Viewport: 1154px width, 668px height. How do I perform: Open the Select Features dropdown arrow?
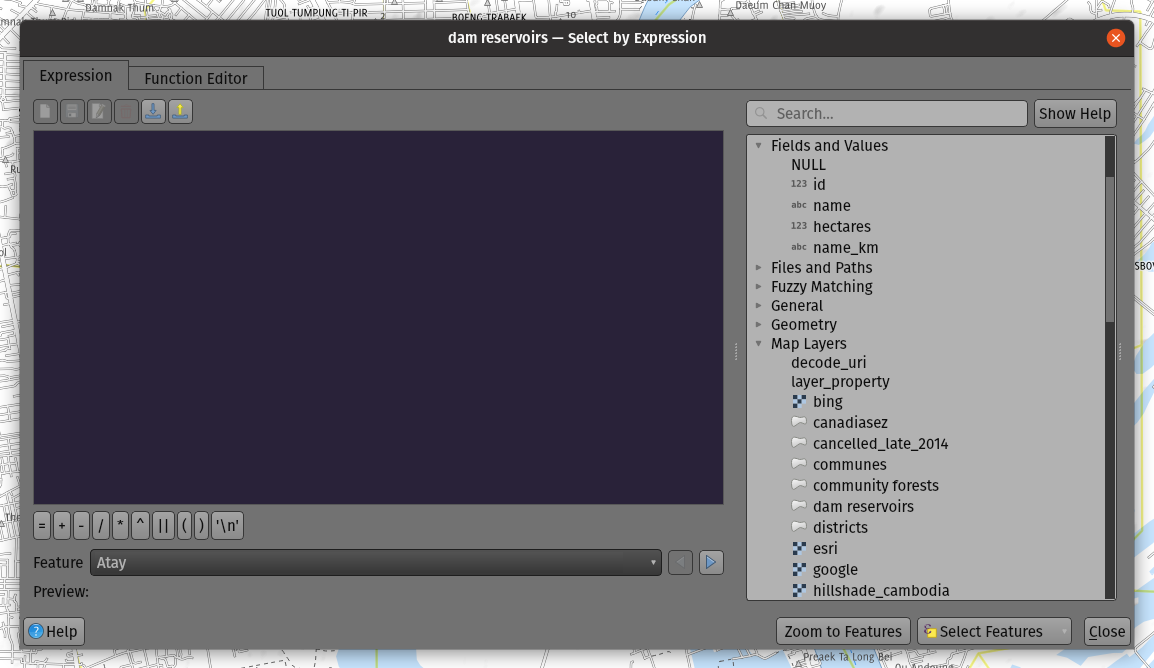(x=1061, y=632)
